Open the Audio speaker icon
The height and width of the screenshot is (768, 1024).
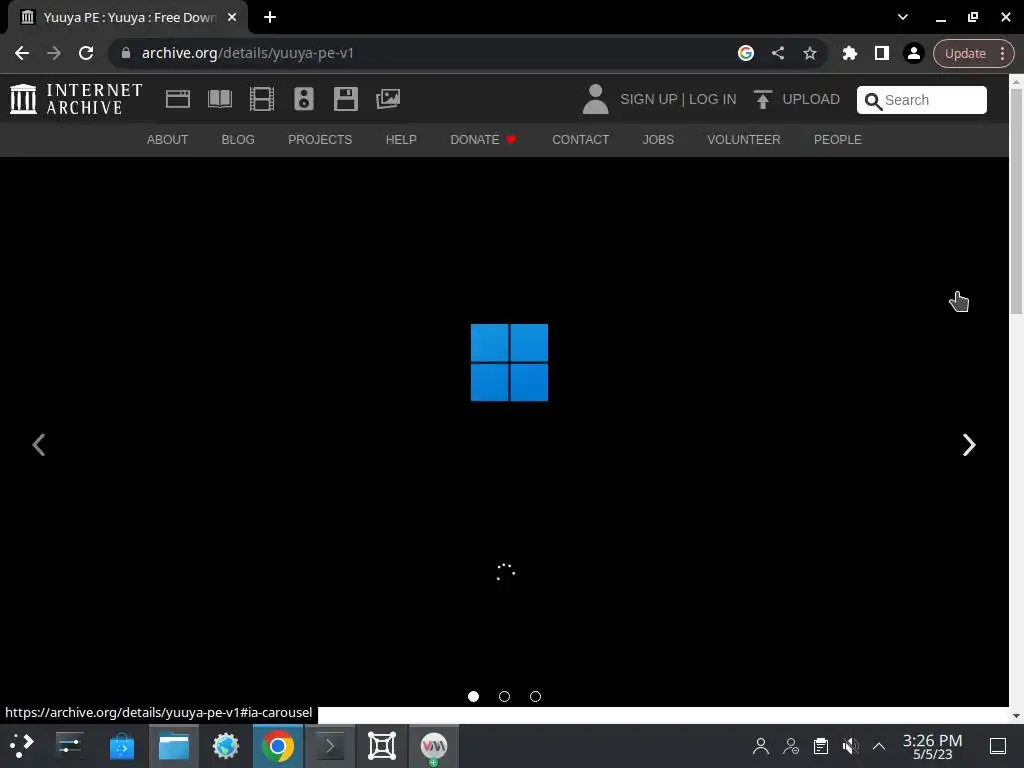click(x=304, y=99)
